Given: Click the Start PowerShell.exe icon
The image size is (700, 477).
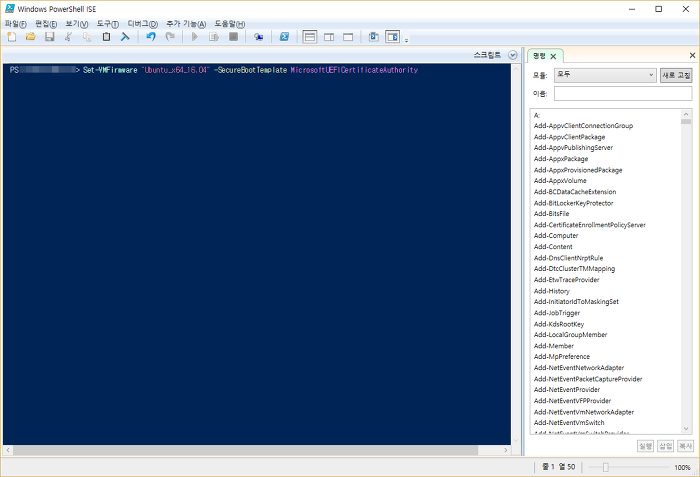Looking at the screenshot, I should point(284,37).
